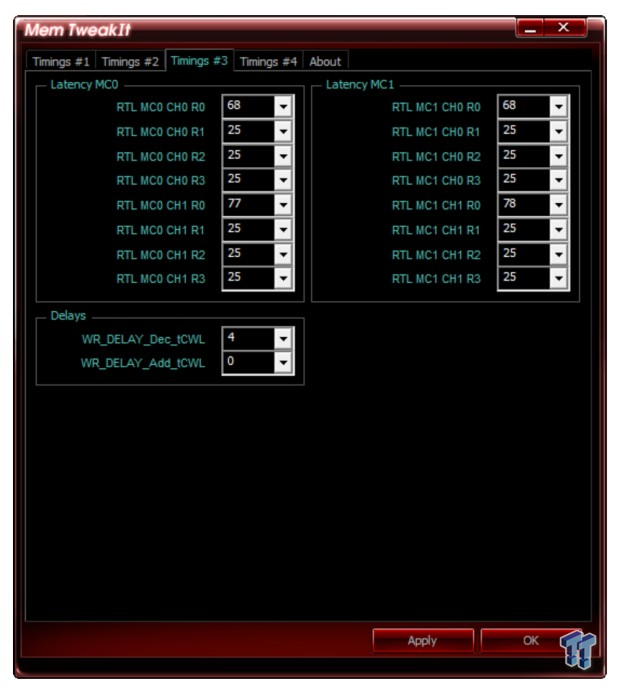620x694 pixels.
Task: Expand RTL MC0 CH1 R0 dropdown
Action: coord(283,205)
